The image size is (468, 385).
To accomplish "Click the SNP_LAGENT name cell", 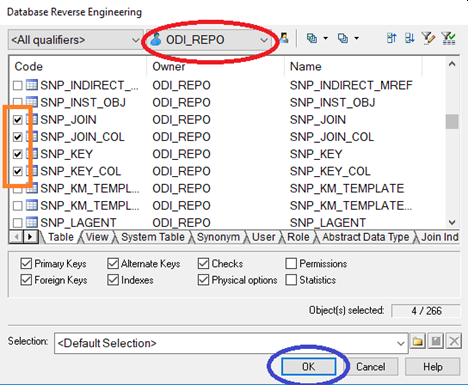I will (x=328, y=223).
